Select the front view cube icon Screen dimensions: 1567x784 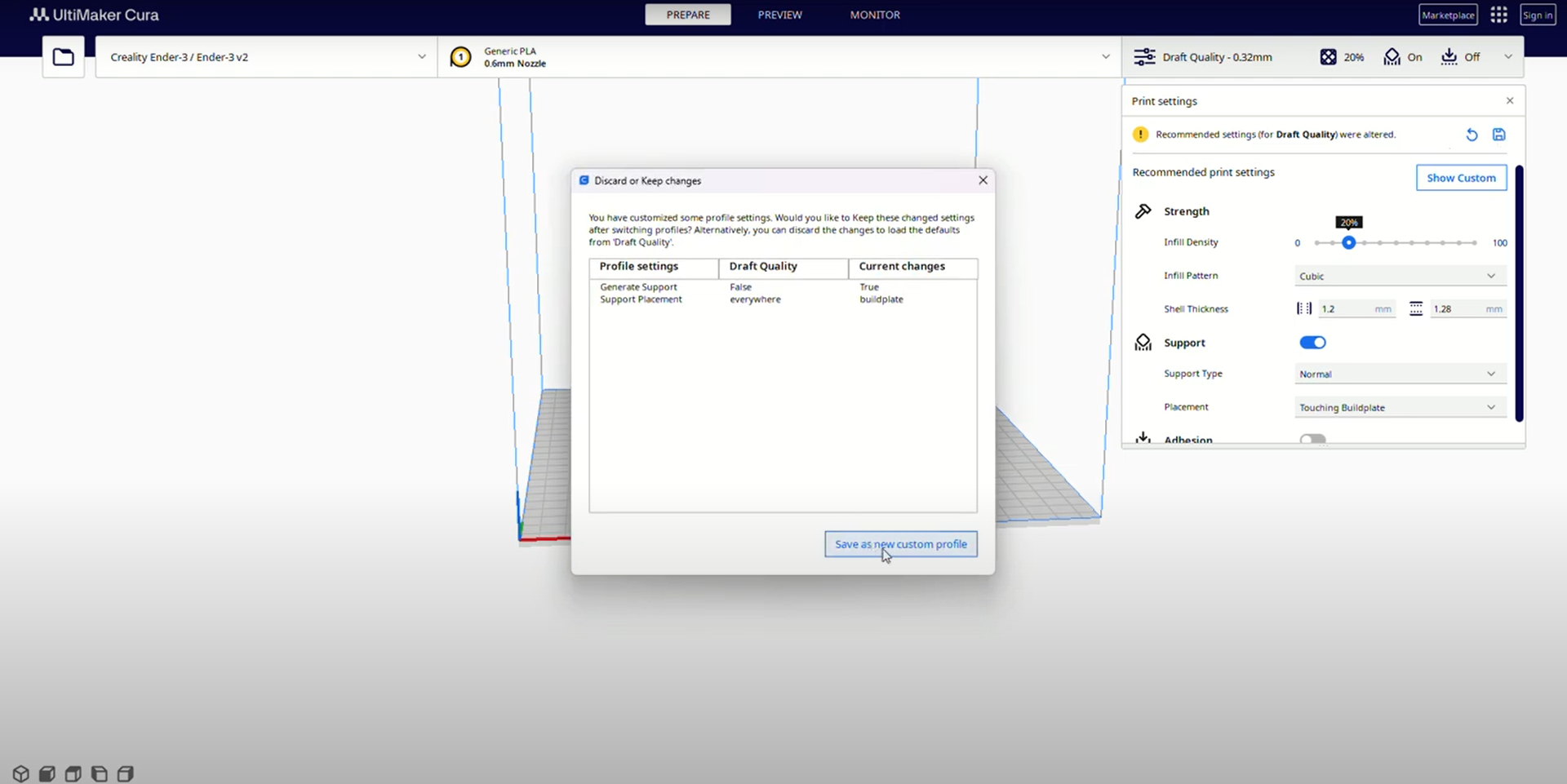pyautogui.click(x=47, y=773)
